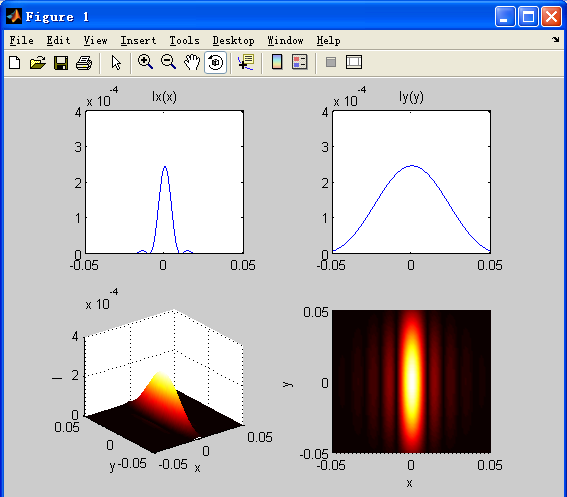Image resolution: width=567 pixels, height=497 pixels.
Task: Insert a colorbar with toolbar icon
Action: (277, 62)
